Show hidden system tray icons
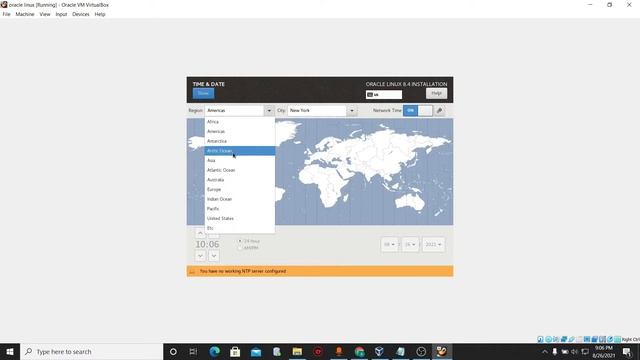640x360 pixels. 544,351
